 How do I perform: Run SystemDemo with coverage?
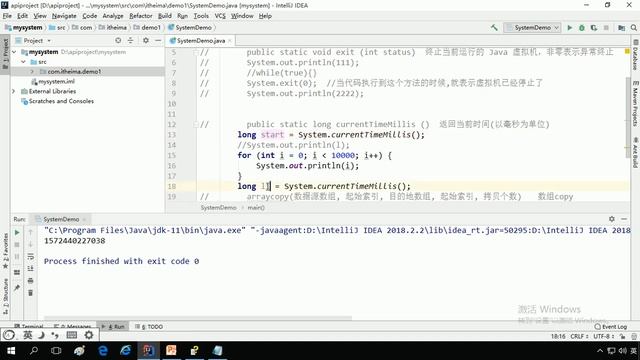pyautogui.click(x=594, y=27)
